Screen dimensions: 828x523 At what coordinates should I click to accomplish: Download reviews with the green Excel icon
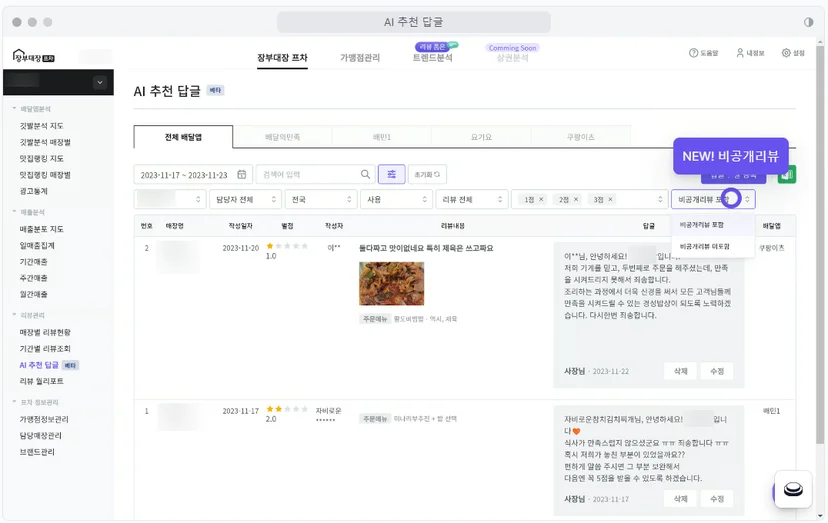(x=787, y=174)
